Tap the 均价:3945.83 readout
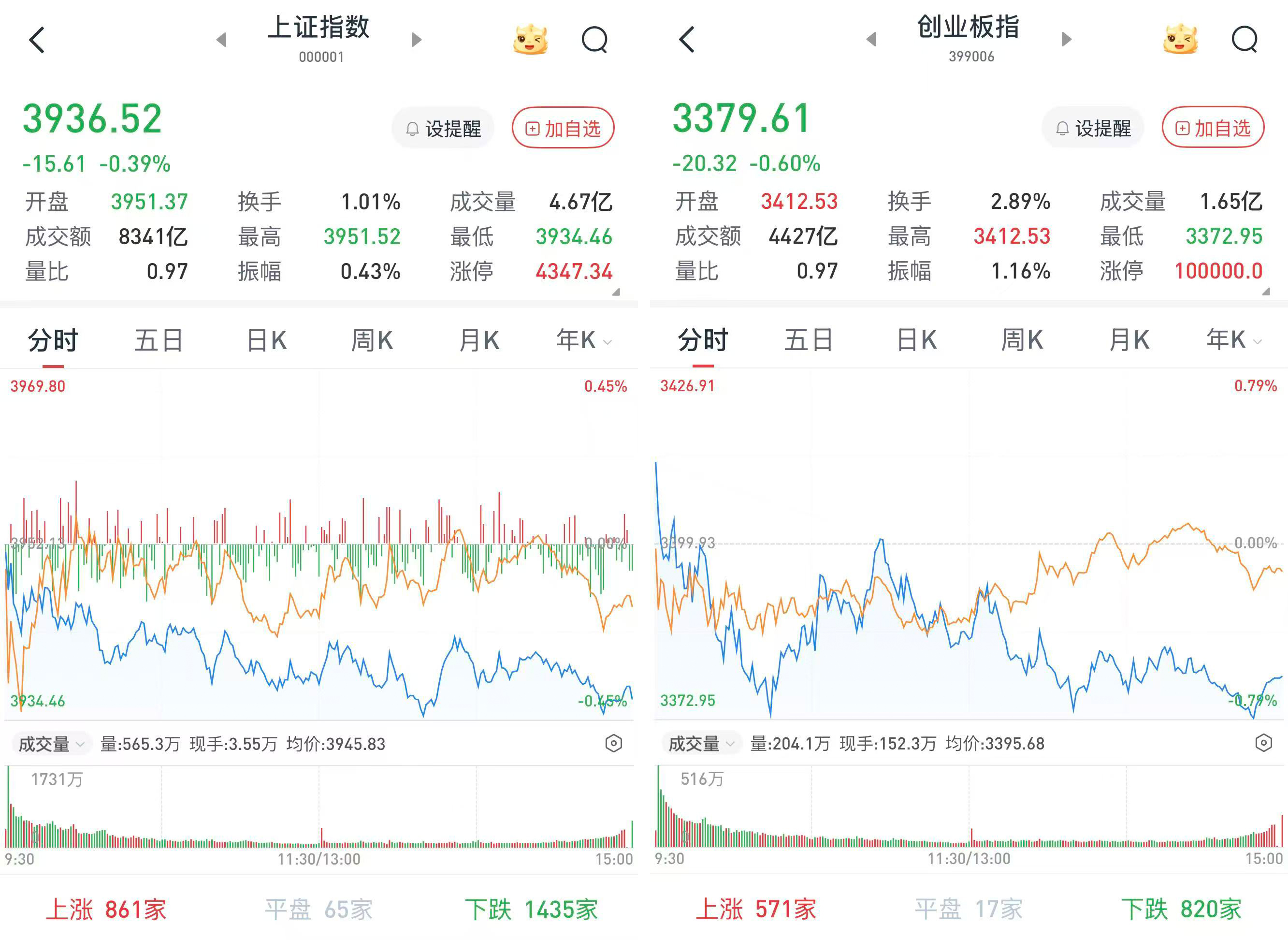Image resolution: width=1288 pixels, height=940 pixels. point(335,744)
